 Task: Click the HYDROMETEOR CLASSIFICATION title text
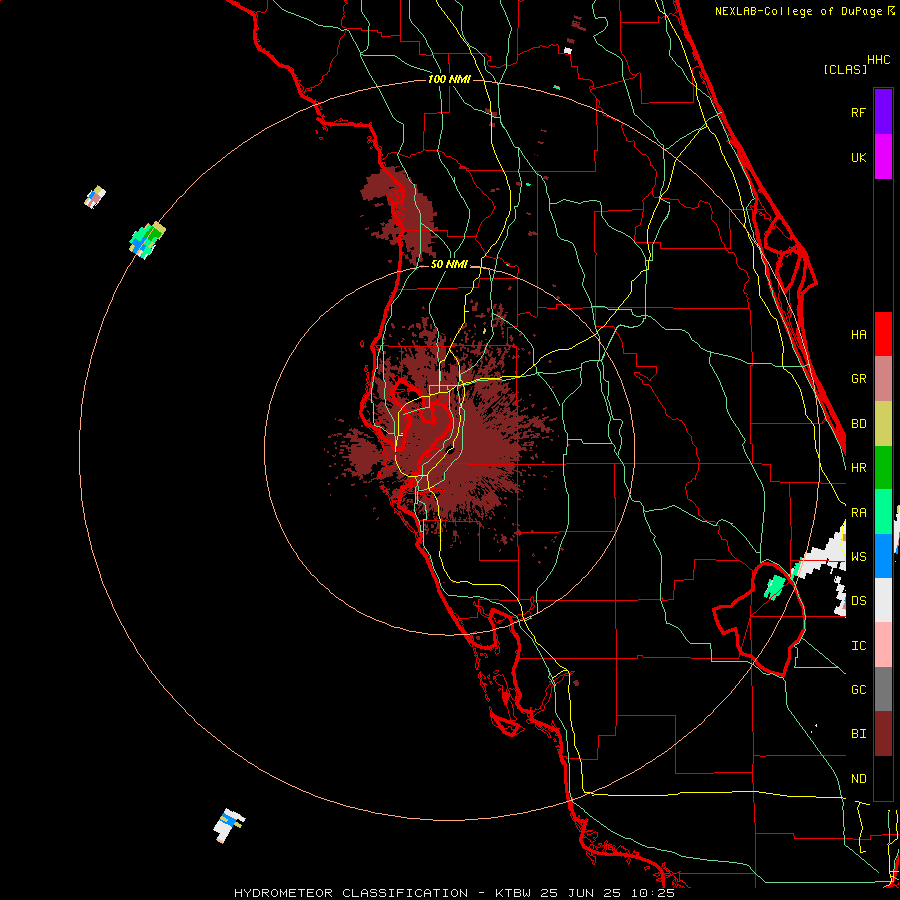tap(351, 893)
